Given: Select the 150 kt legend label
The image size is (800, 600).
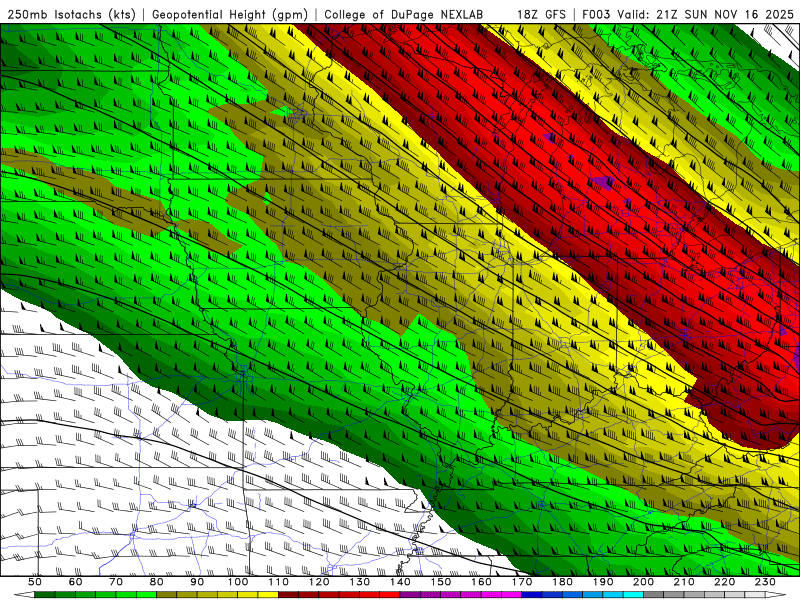Looking at the screenshot, I should 441,582.
